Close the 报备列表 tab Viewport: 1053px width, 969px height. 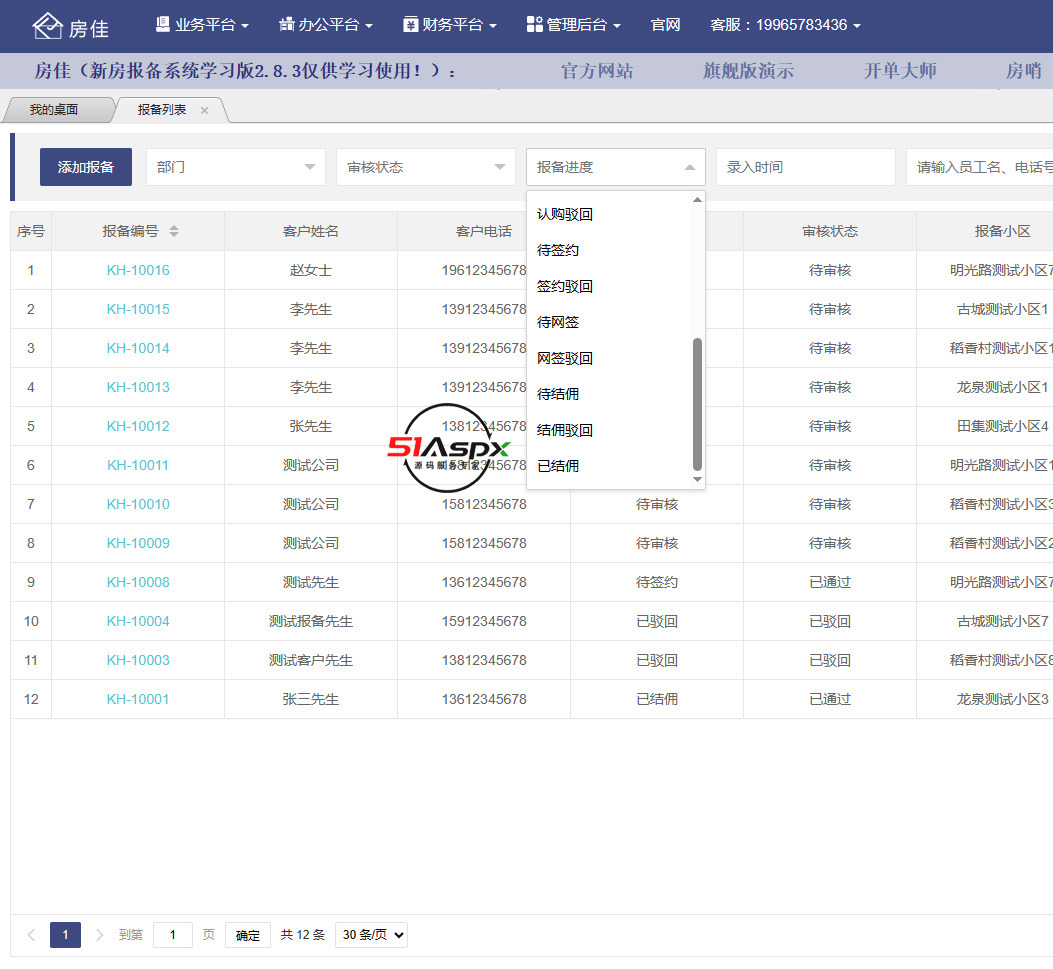pos(205,111)
